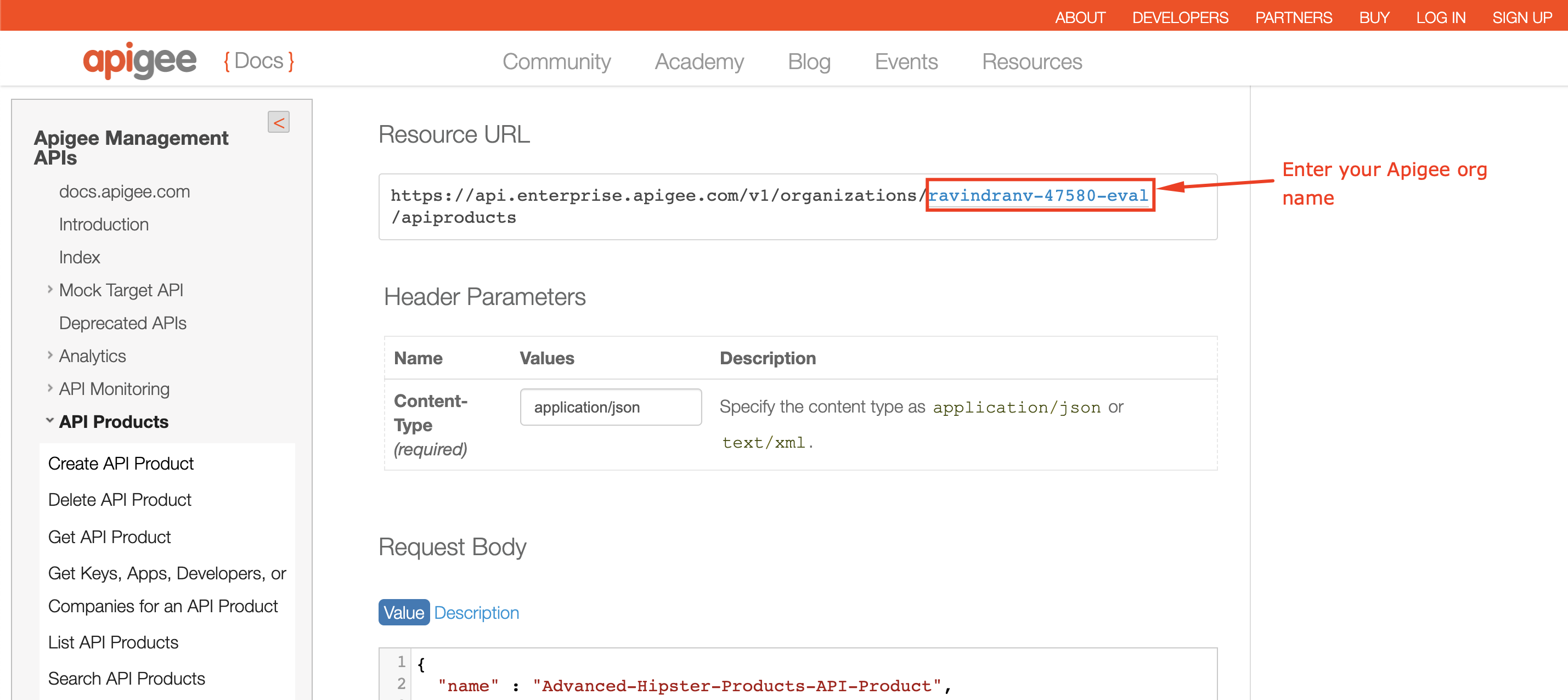The image size is (1568, 700).
Task: Click the Resource URL heading
Action: (x=454, y=134)
